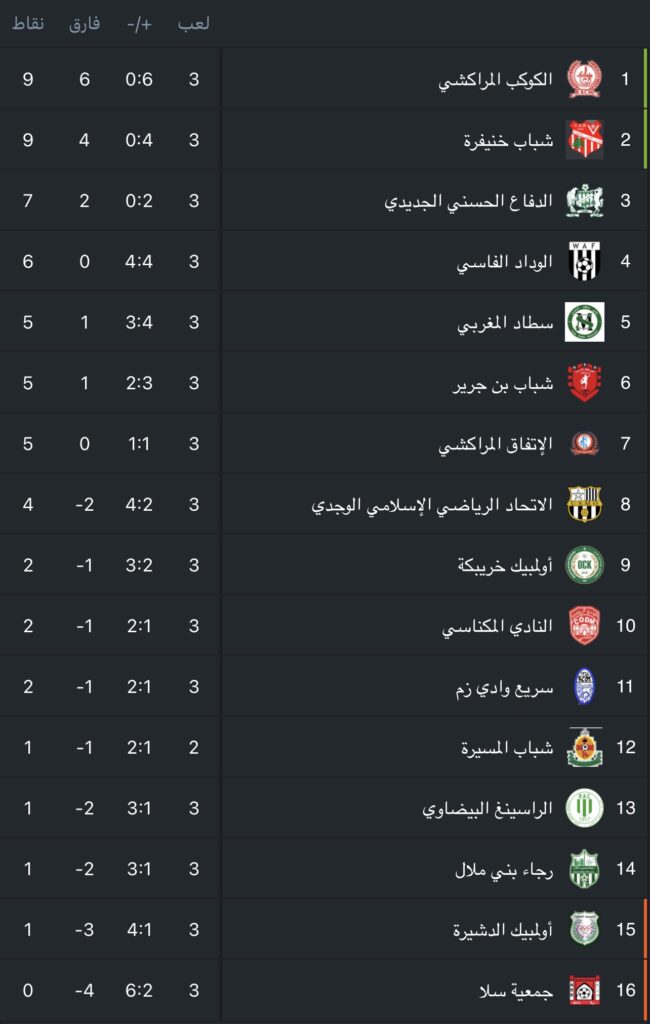Select the شباب بن جرير red crest
This screenshot has width=650, height=1024.
coord(584,383)
